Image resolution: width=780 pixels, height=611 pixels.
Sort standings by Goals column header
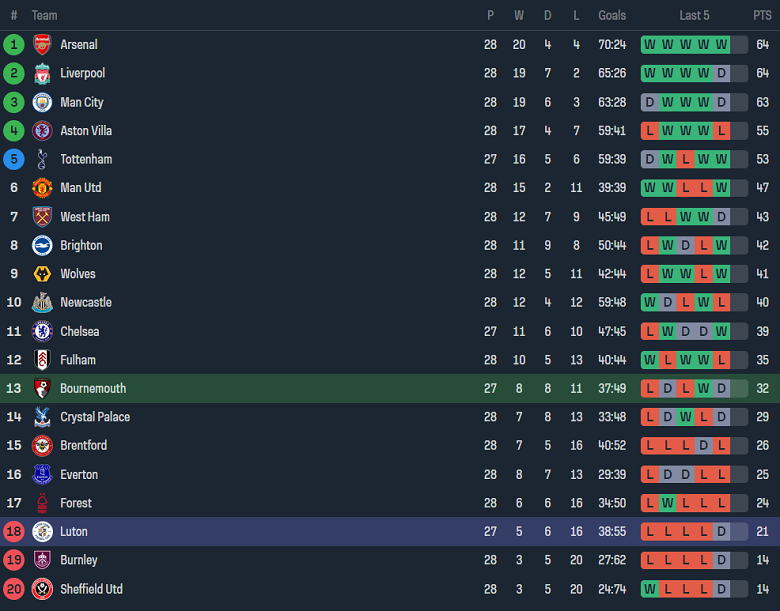click(612, 15)
